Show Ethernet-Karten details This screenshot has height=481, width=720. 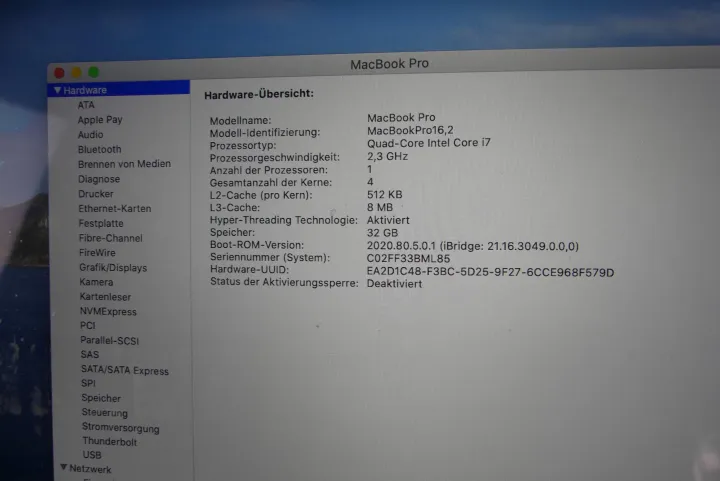[115, 208]
